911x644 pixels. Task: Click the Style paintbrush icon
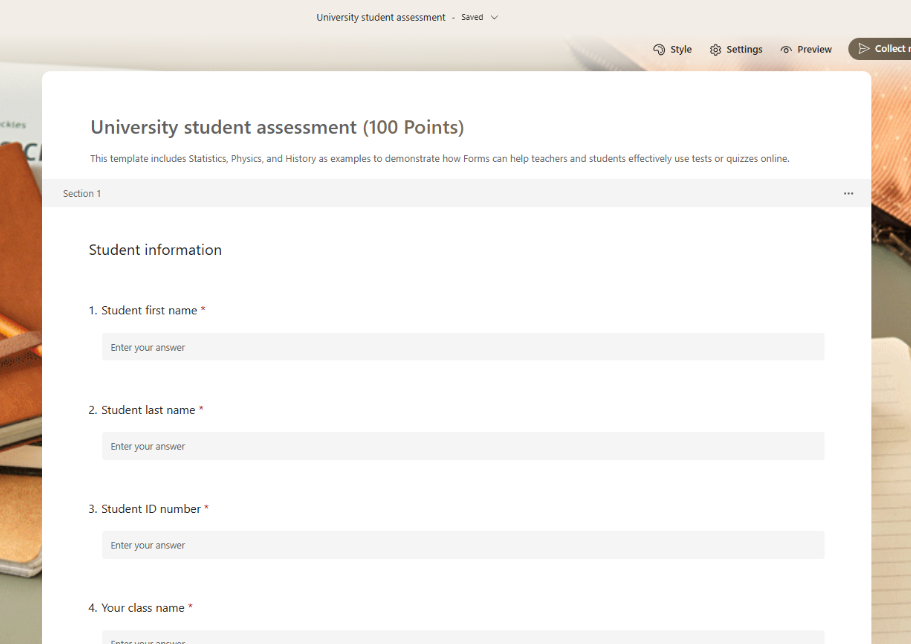pyautogui.click(x=658, y=48)
